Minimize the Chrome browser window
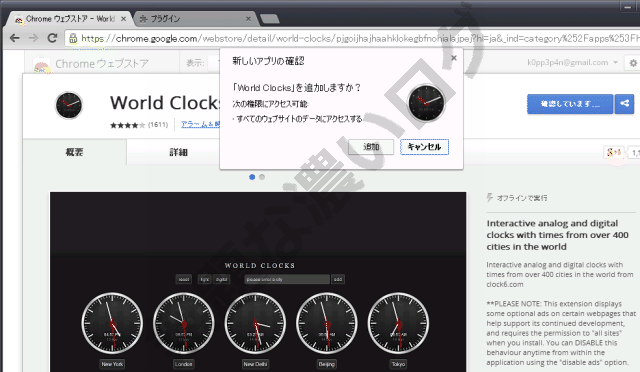 (628, 7)
